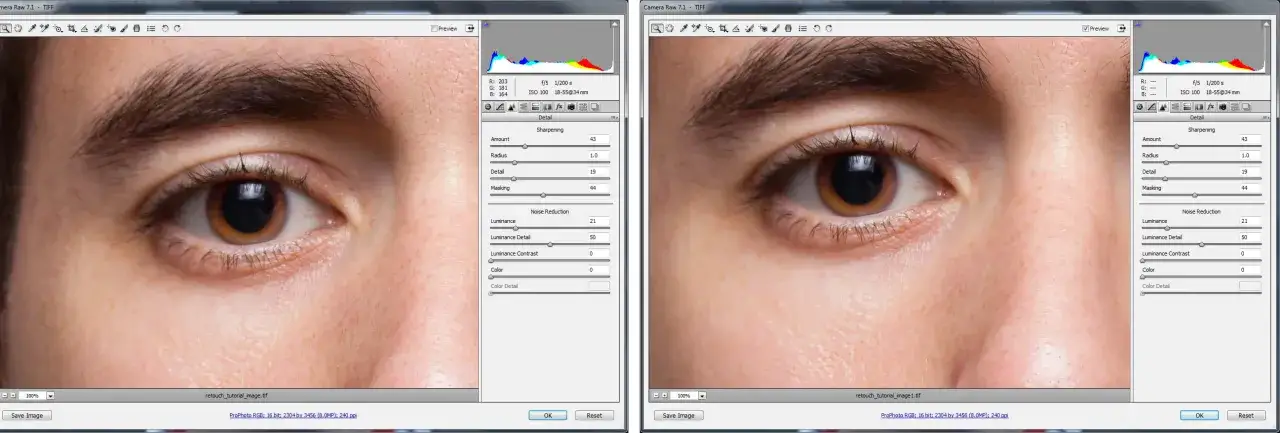Rotate image clockwise in right window
The width and height of the screenshot is (1280, 433).
829,28
